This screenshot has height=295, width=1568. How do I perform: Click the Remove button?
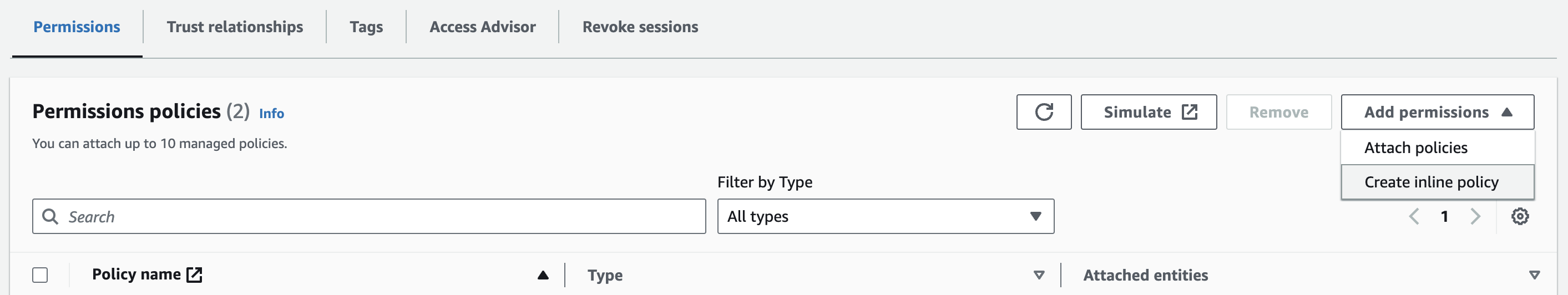tap(1279, 112)
